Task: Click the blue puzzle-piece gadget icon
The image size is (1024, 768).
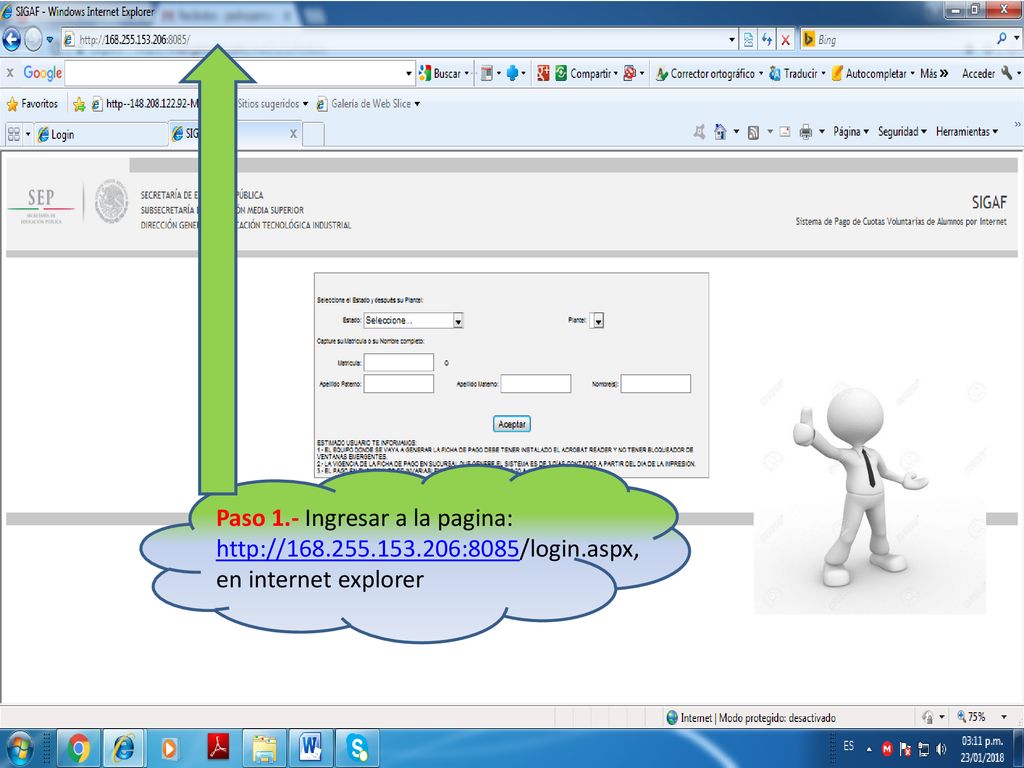Action: [x=513, y=73]
